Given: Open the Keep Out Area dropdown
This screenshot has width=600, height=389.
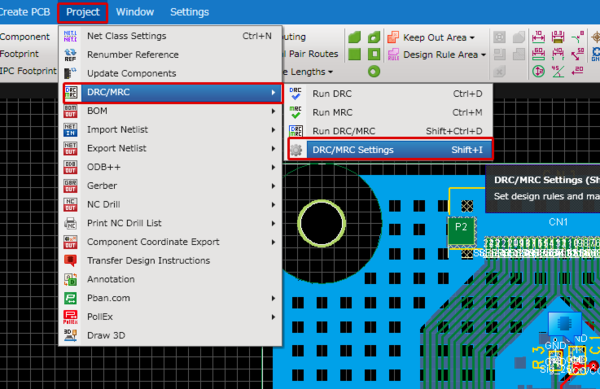Looking at the screenshot, I should coord(472,37).
